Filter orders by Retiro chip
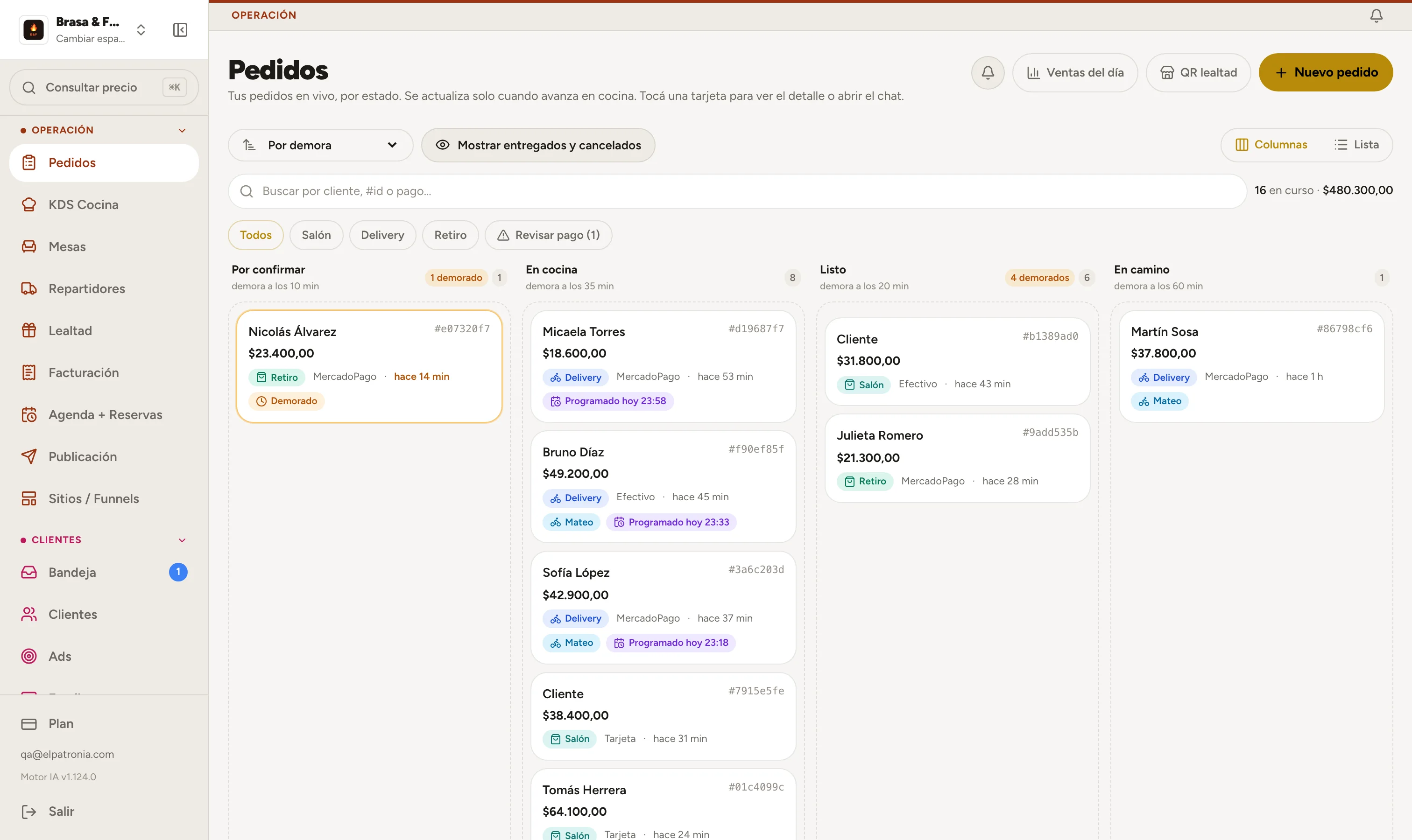The width and height of the screenshot is (1412, 840). coord(450,235)
